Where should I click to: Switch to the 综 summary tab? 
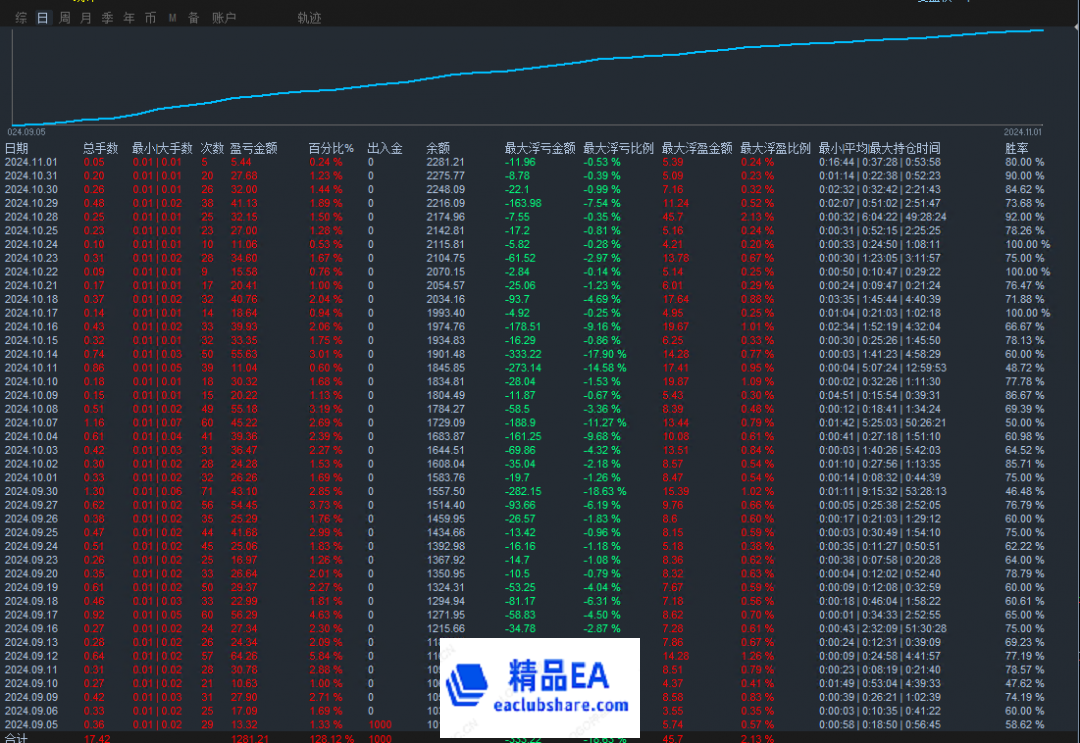tap(21, 18)
